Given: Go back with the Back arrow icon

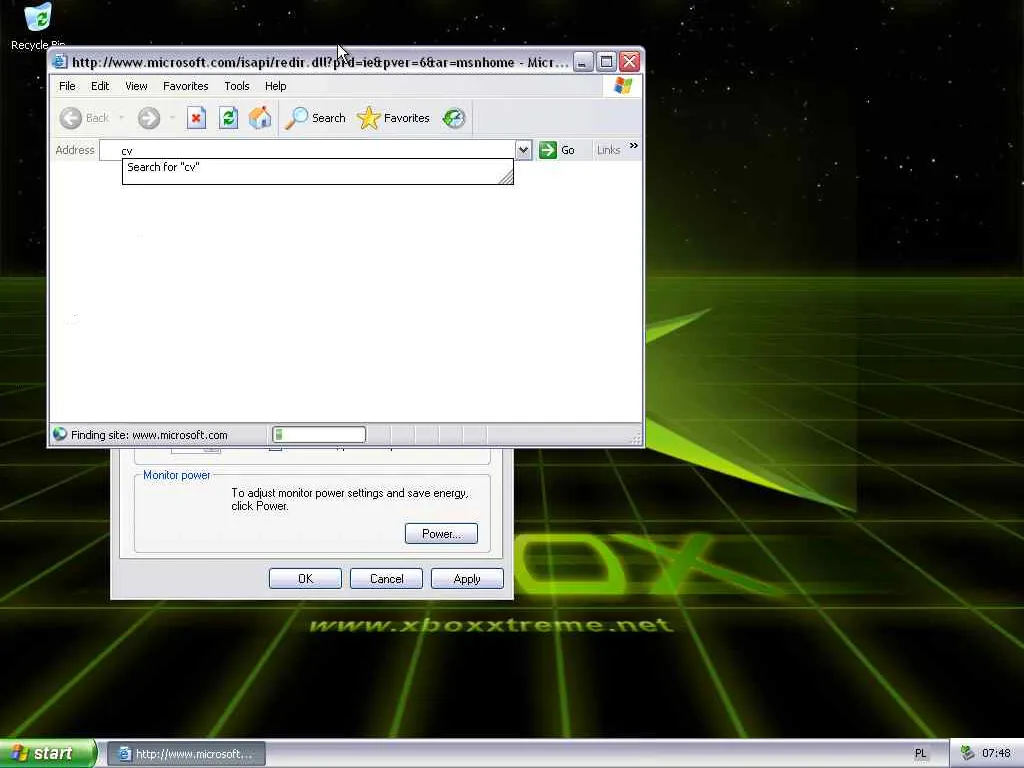Looking at the screenshot, I should coord(71,118).
